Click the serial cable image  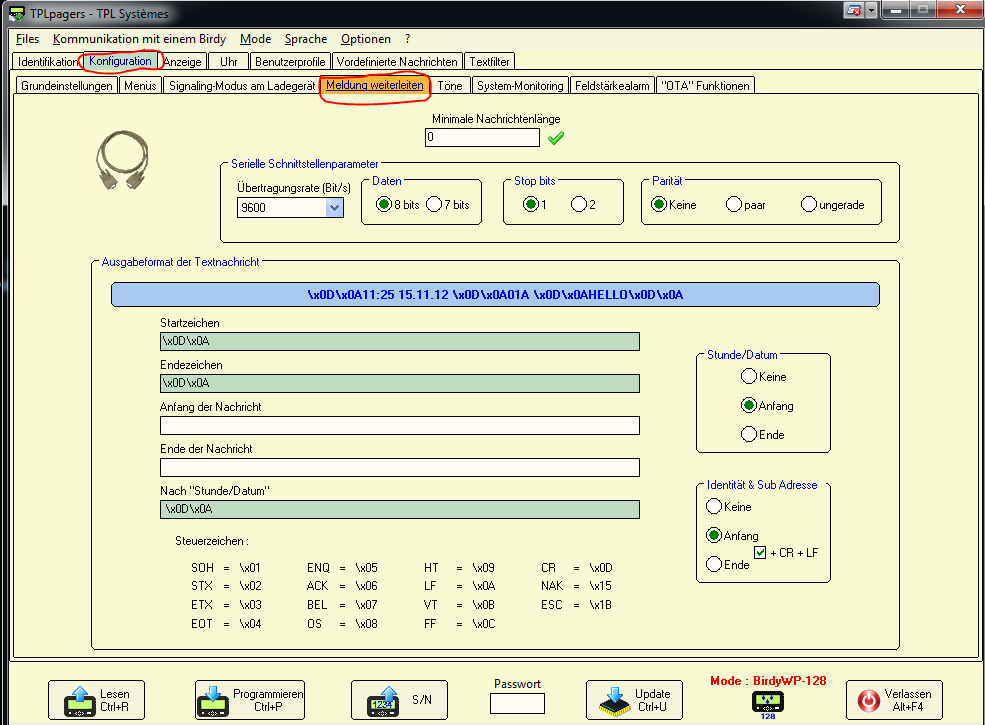[122, 160]
